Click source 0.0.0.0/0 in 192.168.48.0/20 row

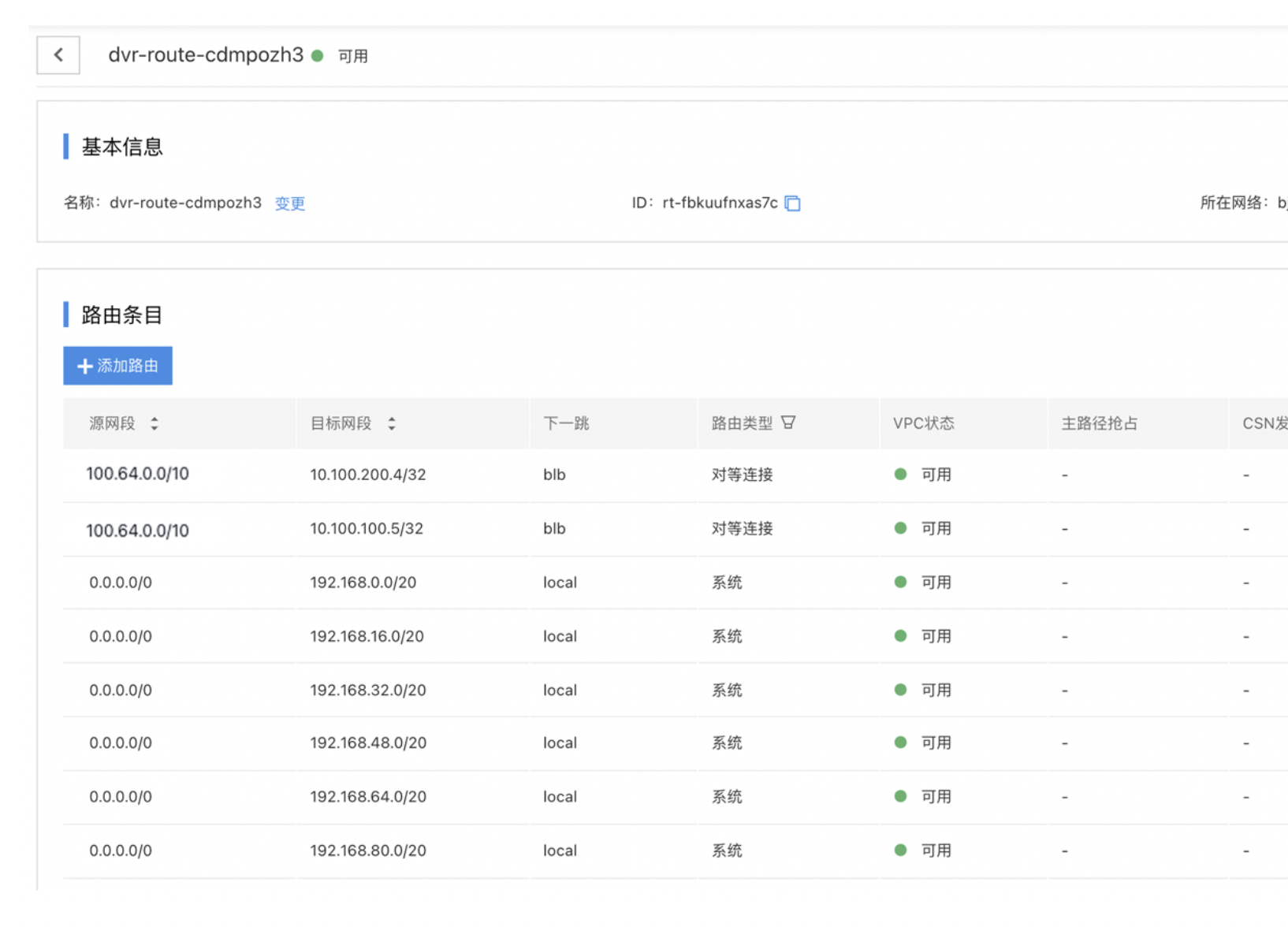(121, 743)
